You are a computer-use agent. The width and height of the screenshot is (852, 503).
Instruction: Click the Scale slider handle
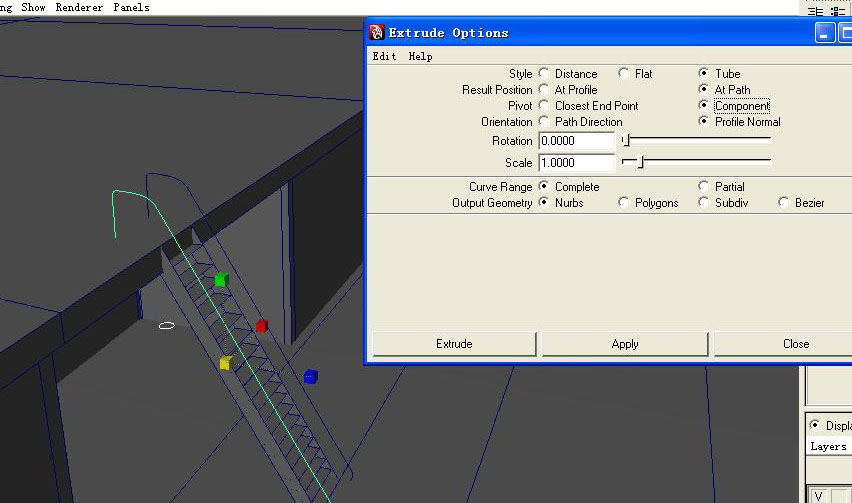pos(641,162)
